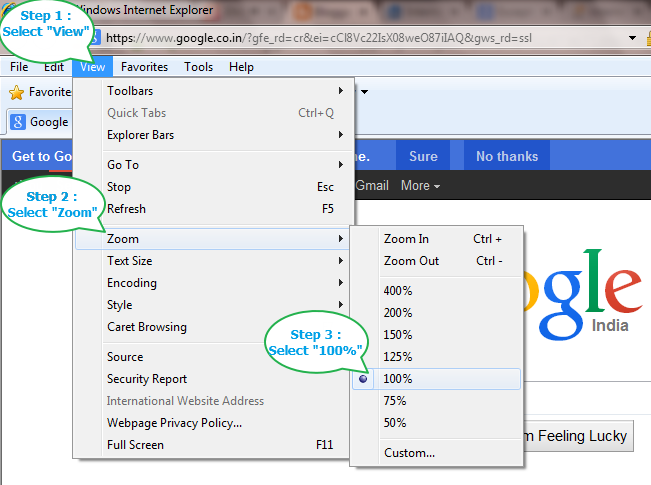Click the View menu
Image resolution: width=651 pixels, height=485 pixels.
pos(93,67)
